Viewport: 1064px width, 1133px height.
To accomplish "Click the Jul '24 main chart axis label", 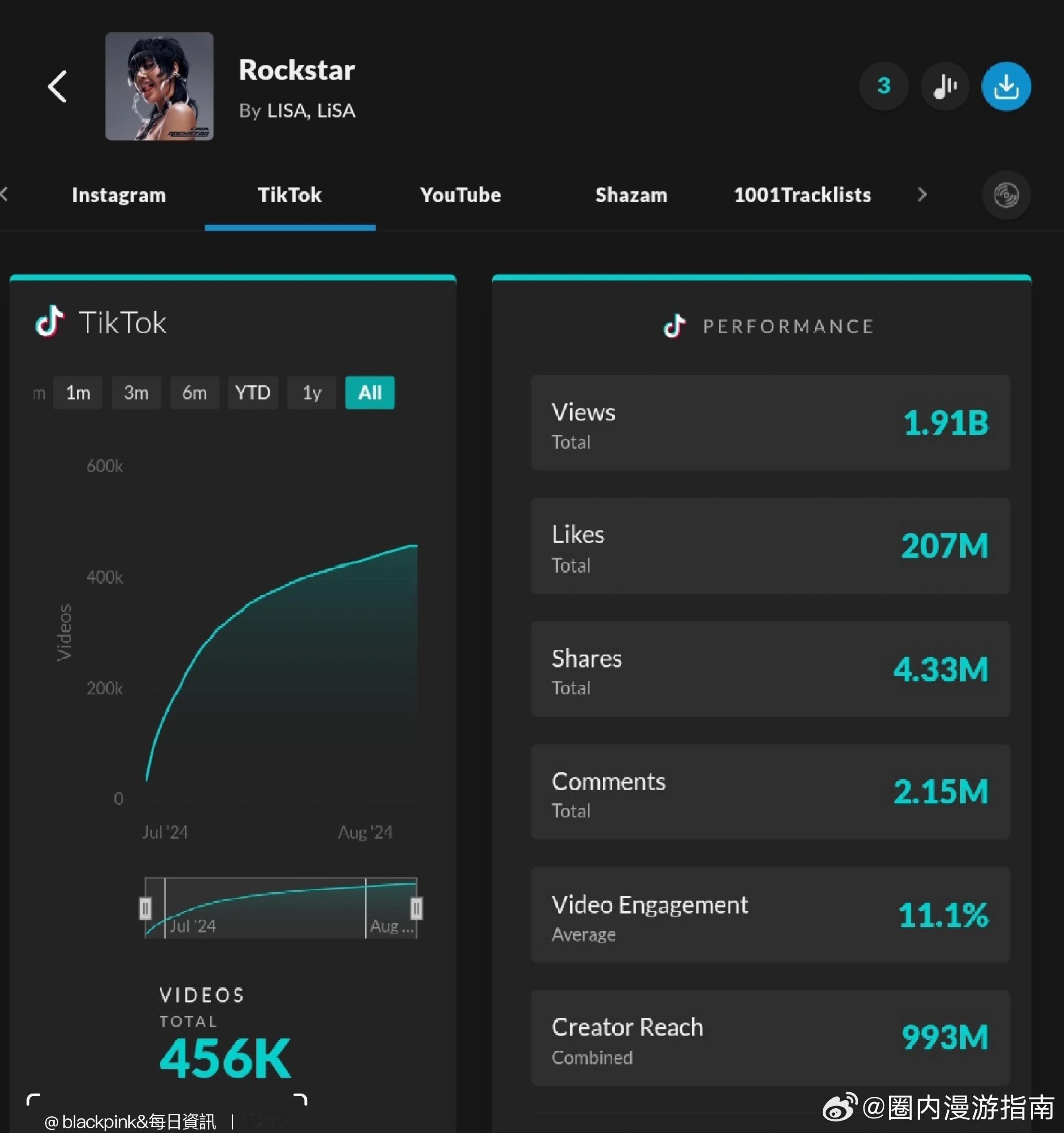I will pos(165,832).
